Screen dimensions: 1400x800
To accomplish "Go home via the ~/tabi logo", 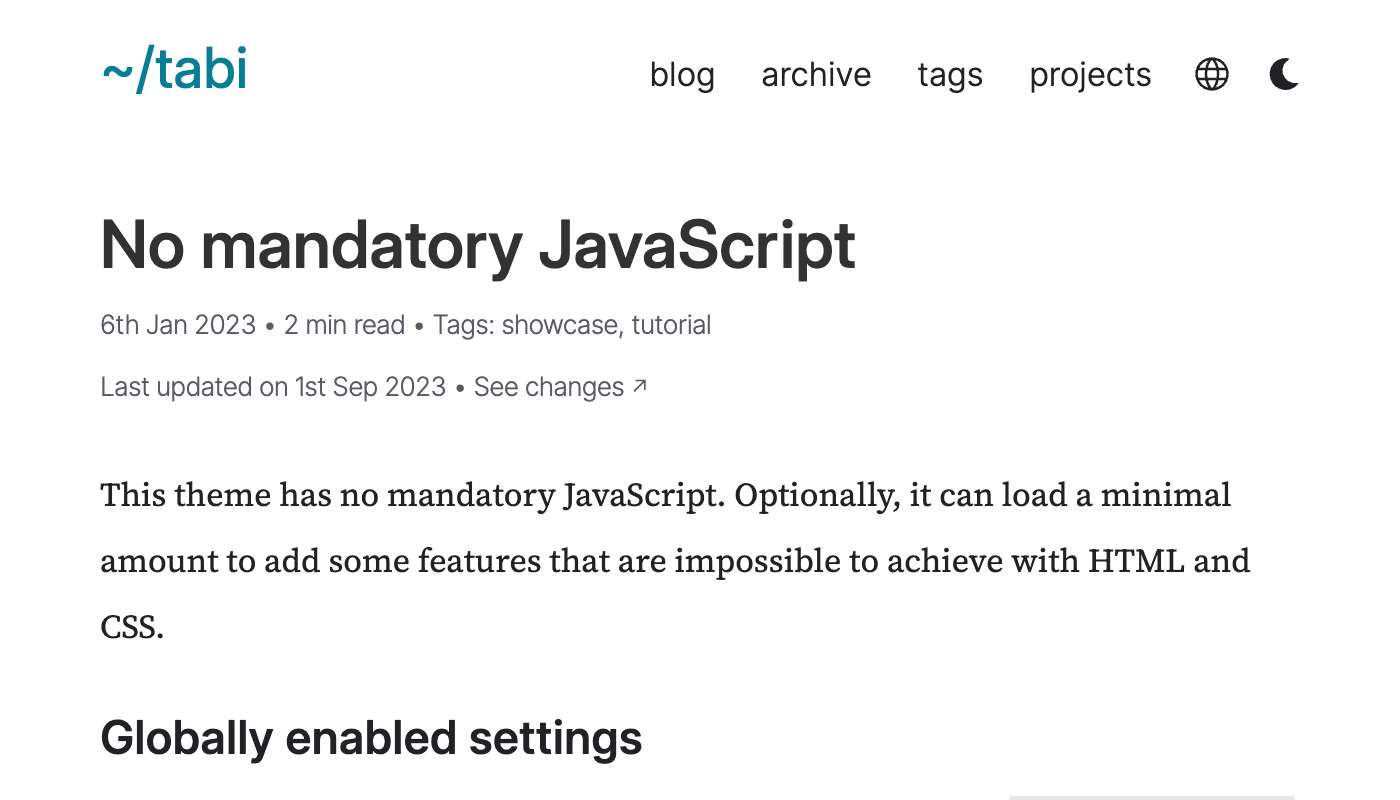I will [175, 71].
